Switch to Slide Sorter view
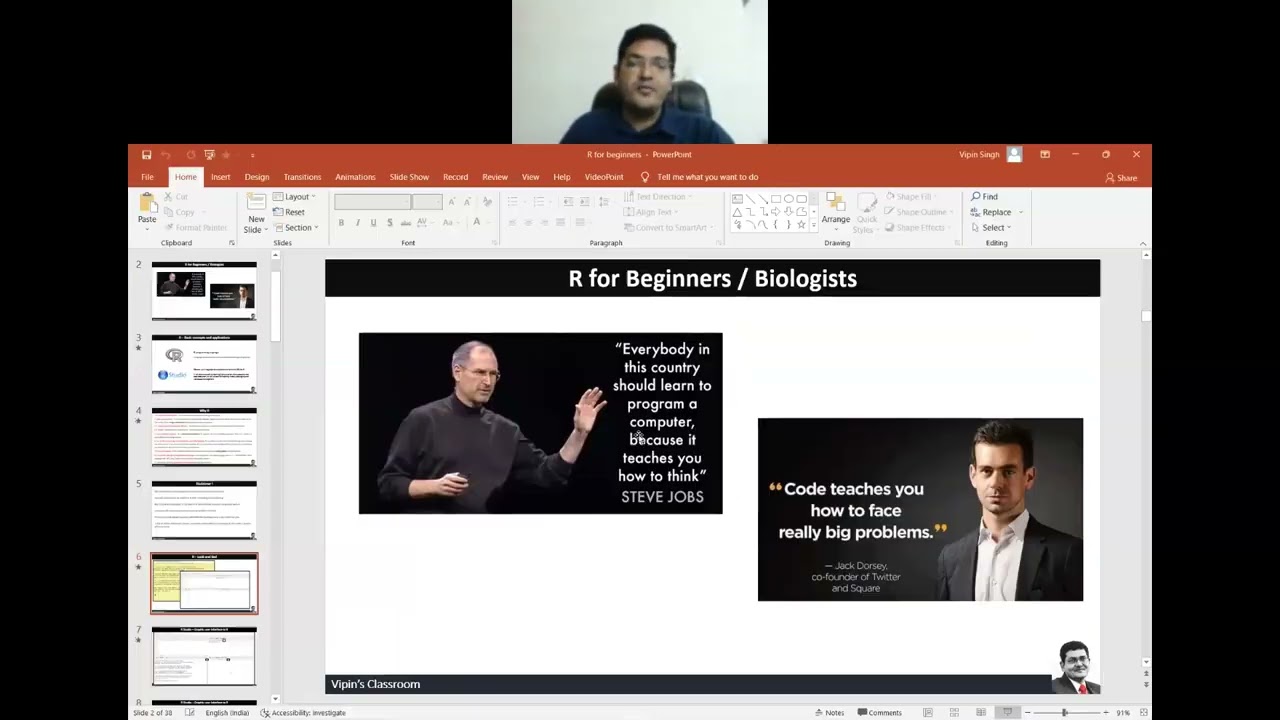Screen dimensions: 1280x720 tap(955, 712)
